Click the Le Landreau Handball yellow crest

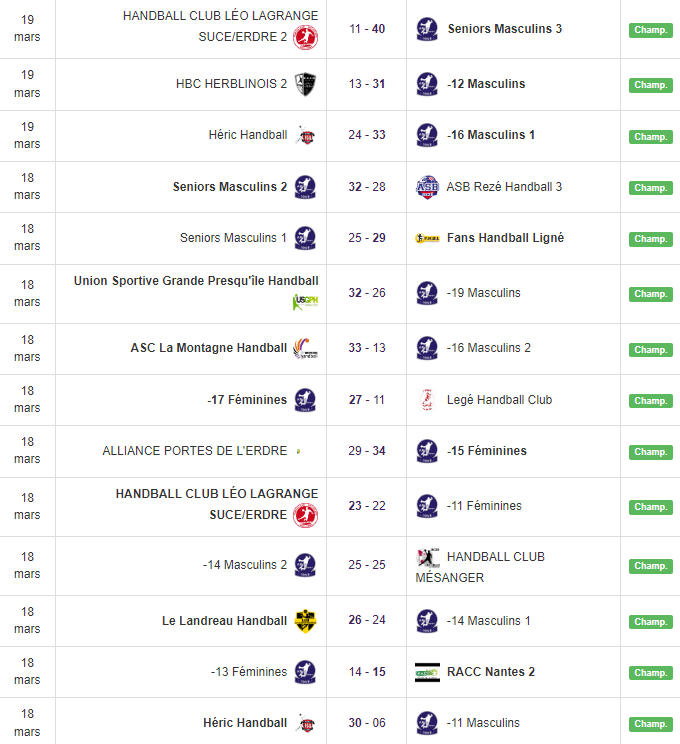click(x=305, y=621)
